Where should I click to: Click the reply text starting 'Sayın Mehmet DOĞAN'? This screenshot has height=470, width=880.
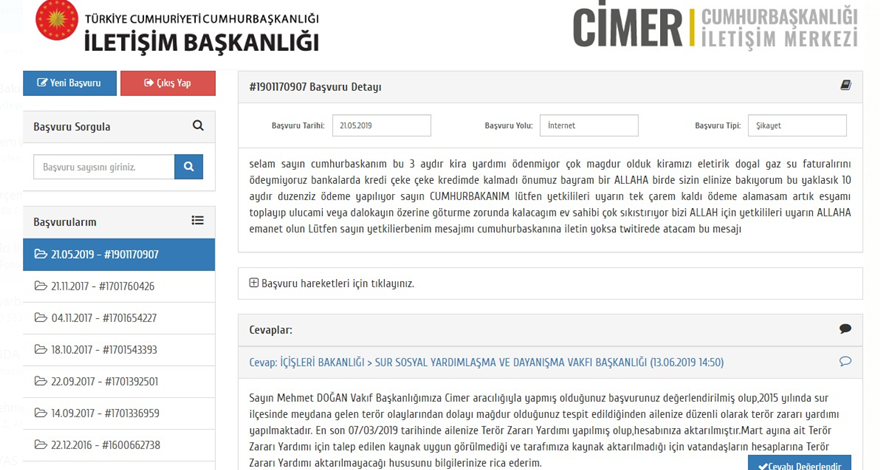tap(544, 431)
